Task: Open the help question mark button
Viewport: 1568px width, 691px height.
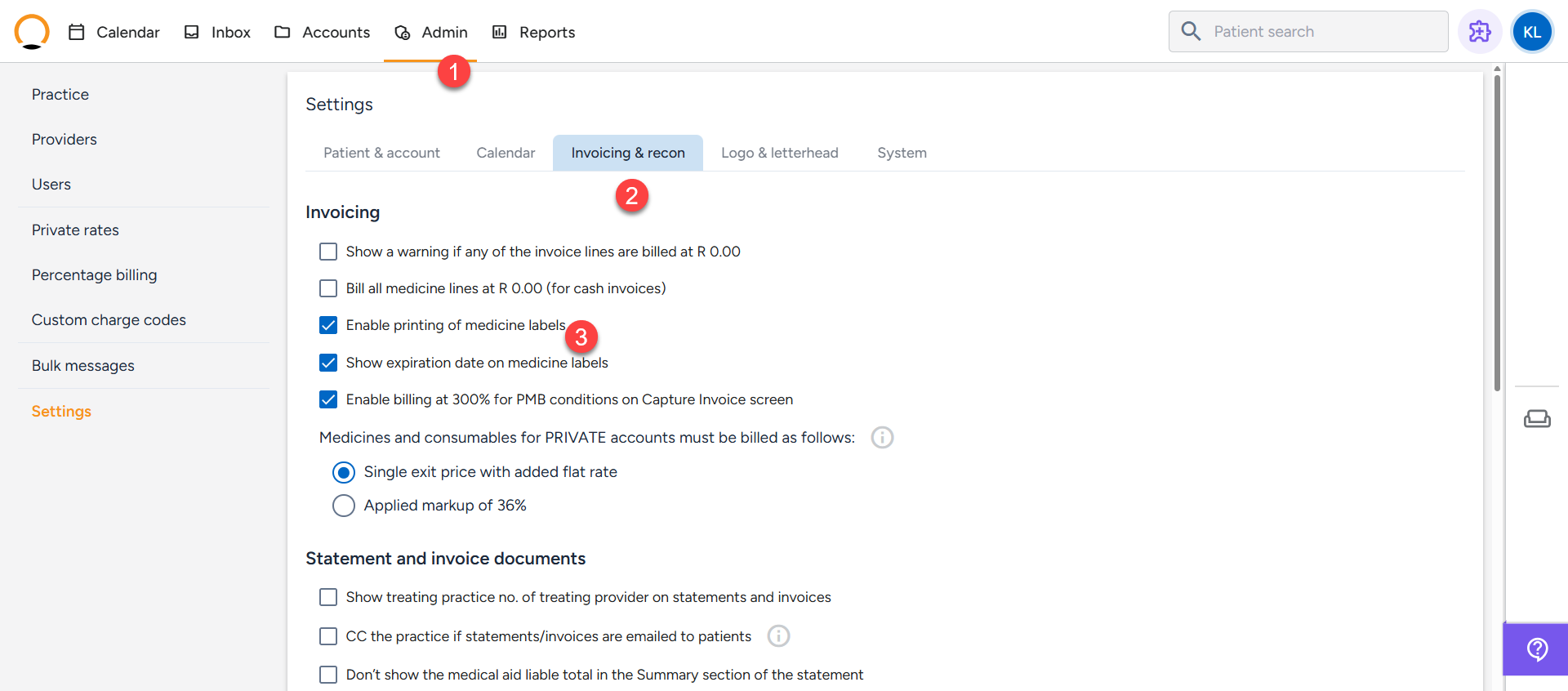Action: [1537, 649]
